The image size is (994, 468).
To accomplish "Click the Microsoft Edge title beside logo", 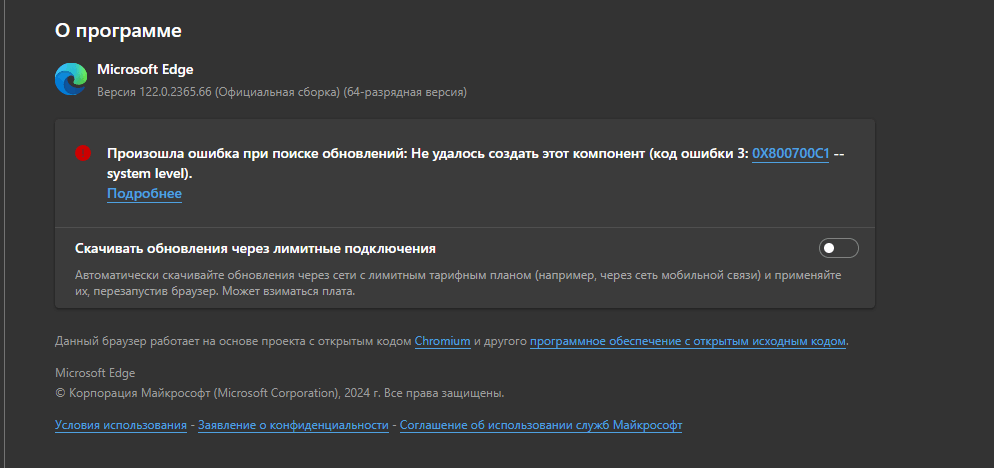I will point(145,69).
